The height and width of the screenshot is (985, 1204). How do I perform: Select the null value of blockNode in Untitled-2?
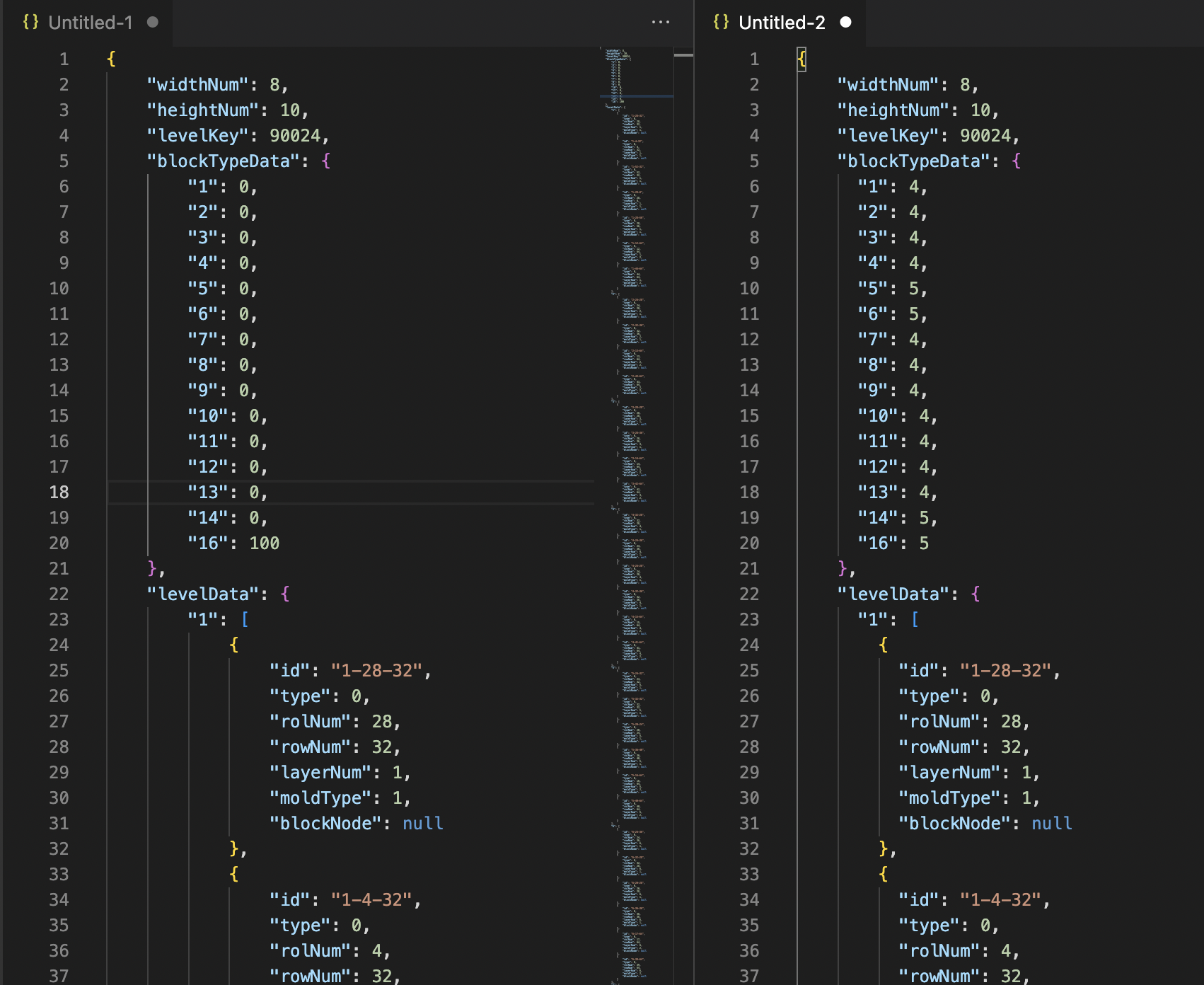1053,823
